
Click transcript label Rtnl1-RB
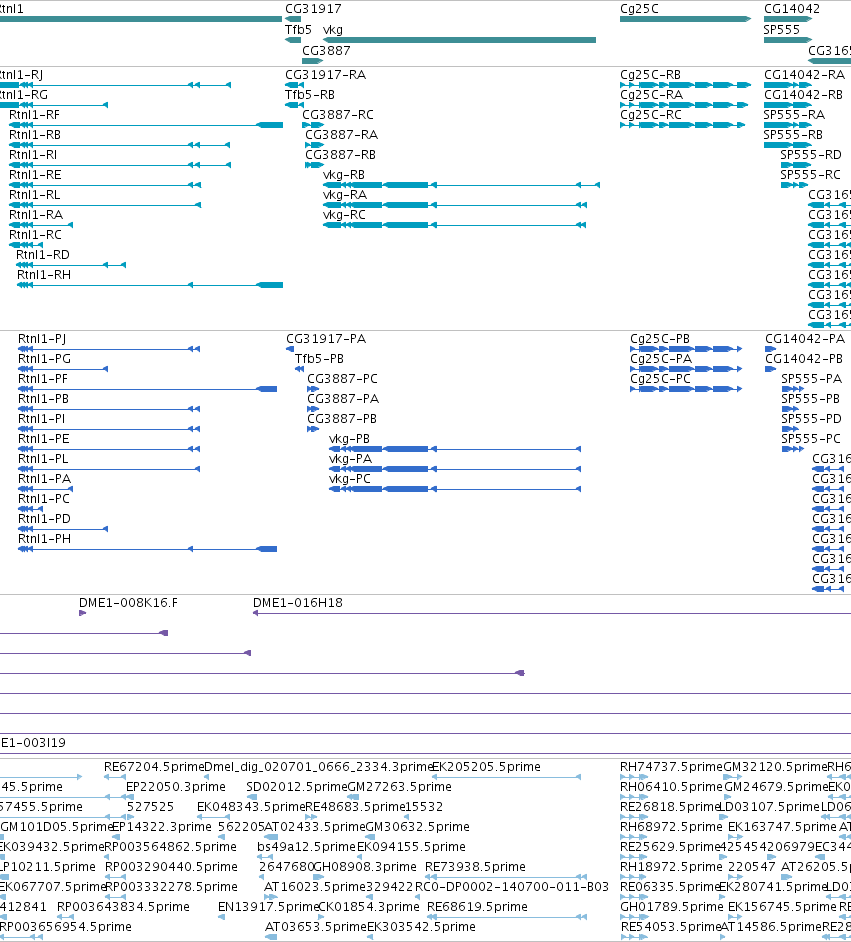[x=35, y=135]
